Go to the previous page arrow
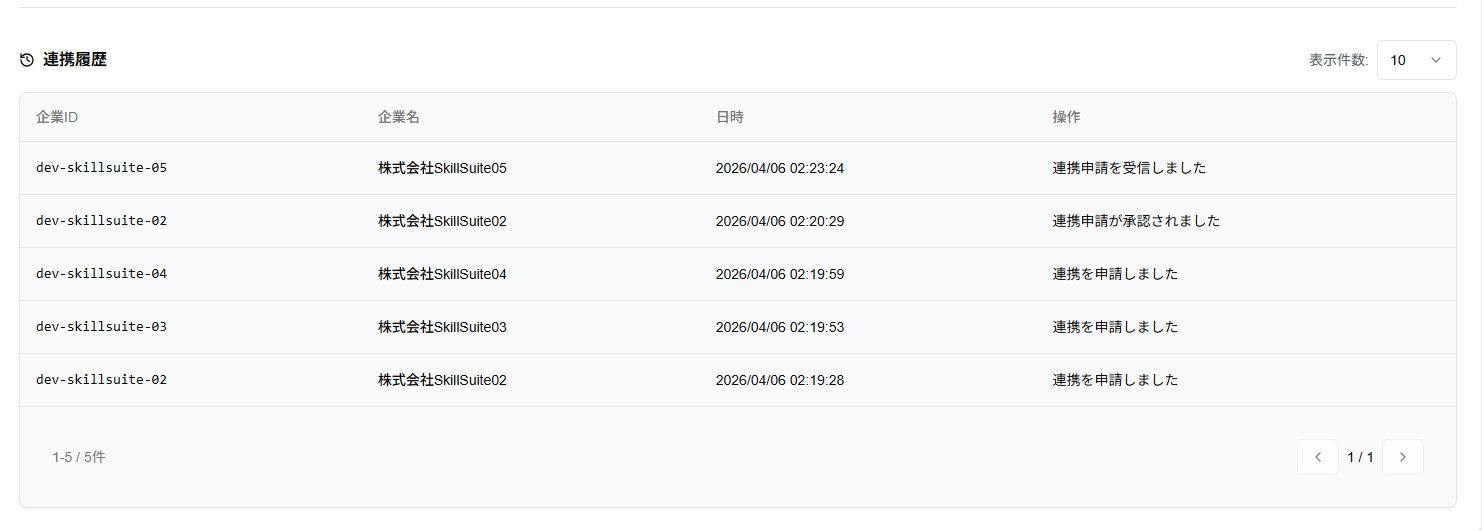 pyautogui.click(x=1318, y=457)
